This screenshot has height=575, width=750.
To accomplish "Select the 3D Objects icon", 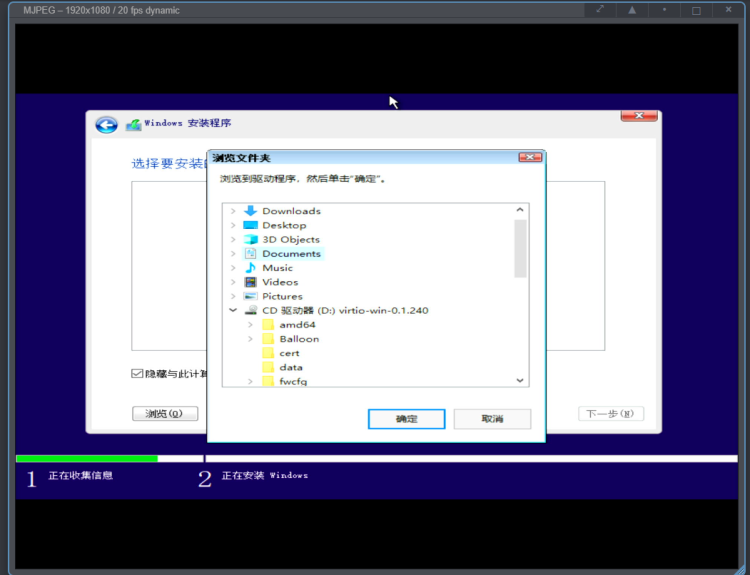I will point(250,239).
